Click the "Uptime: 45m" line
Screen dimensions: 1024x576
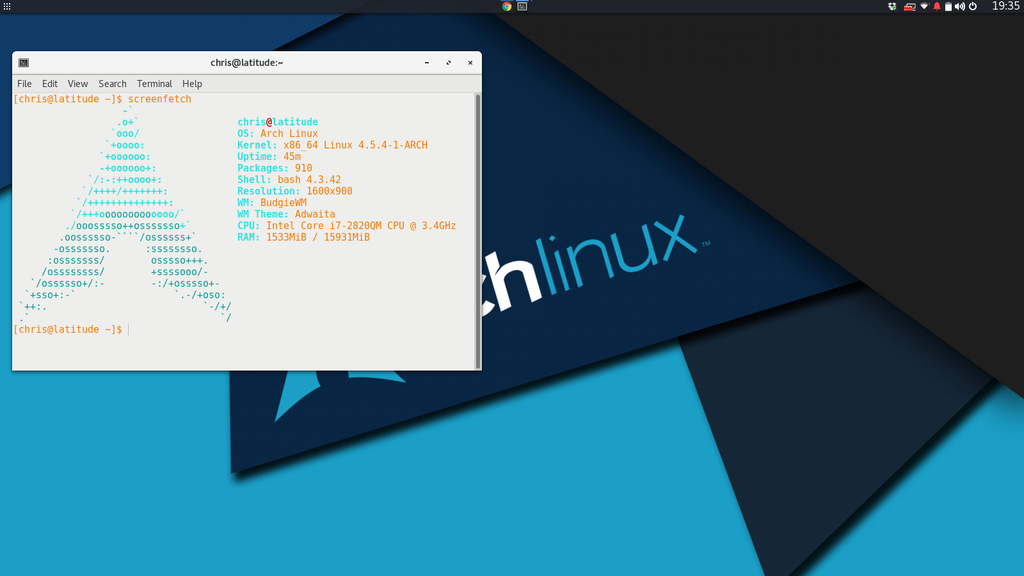pos(269,157)
